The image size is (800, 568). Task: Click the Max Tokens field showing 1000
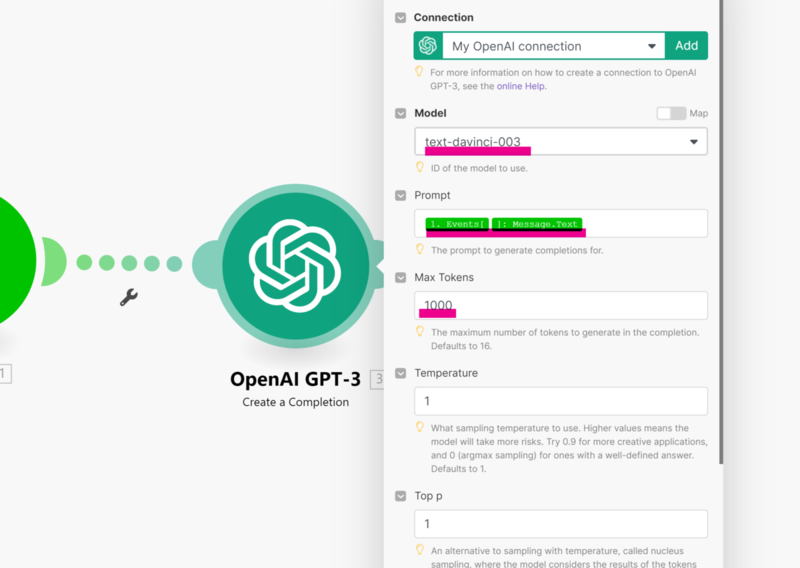(x=561, y=305)
